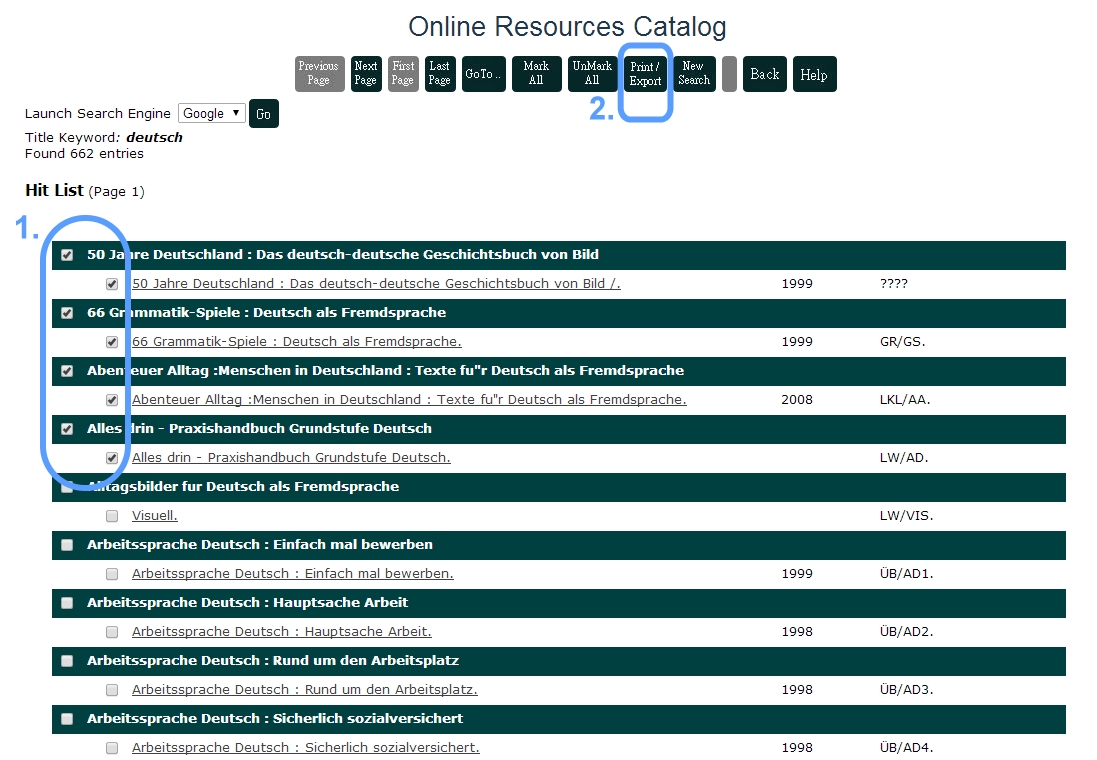The image size is (1097, 760).
Task: Expand the search engine Google dropdown
Action: (x=211, y=113)
